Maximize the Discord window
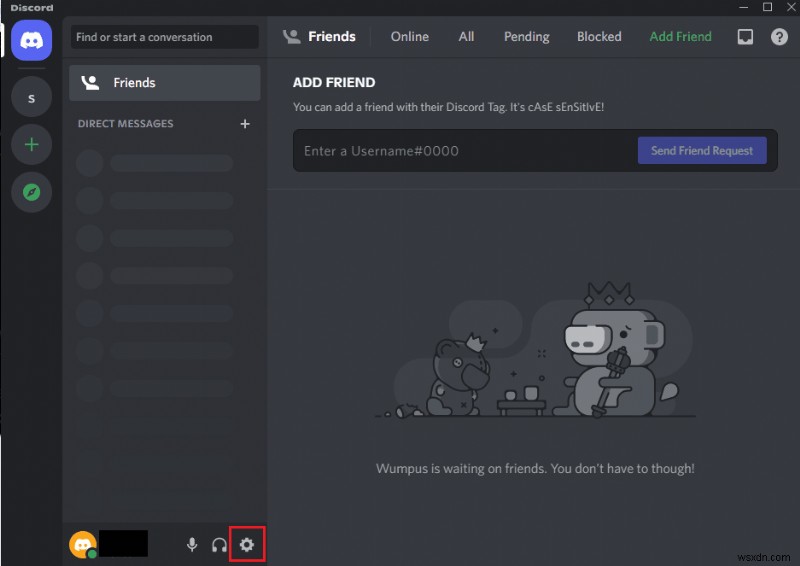Viewport: 800px width, 566px height. pyautogui.click(x=767, y=7)
